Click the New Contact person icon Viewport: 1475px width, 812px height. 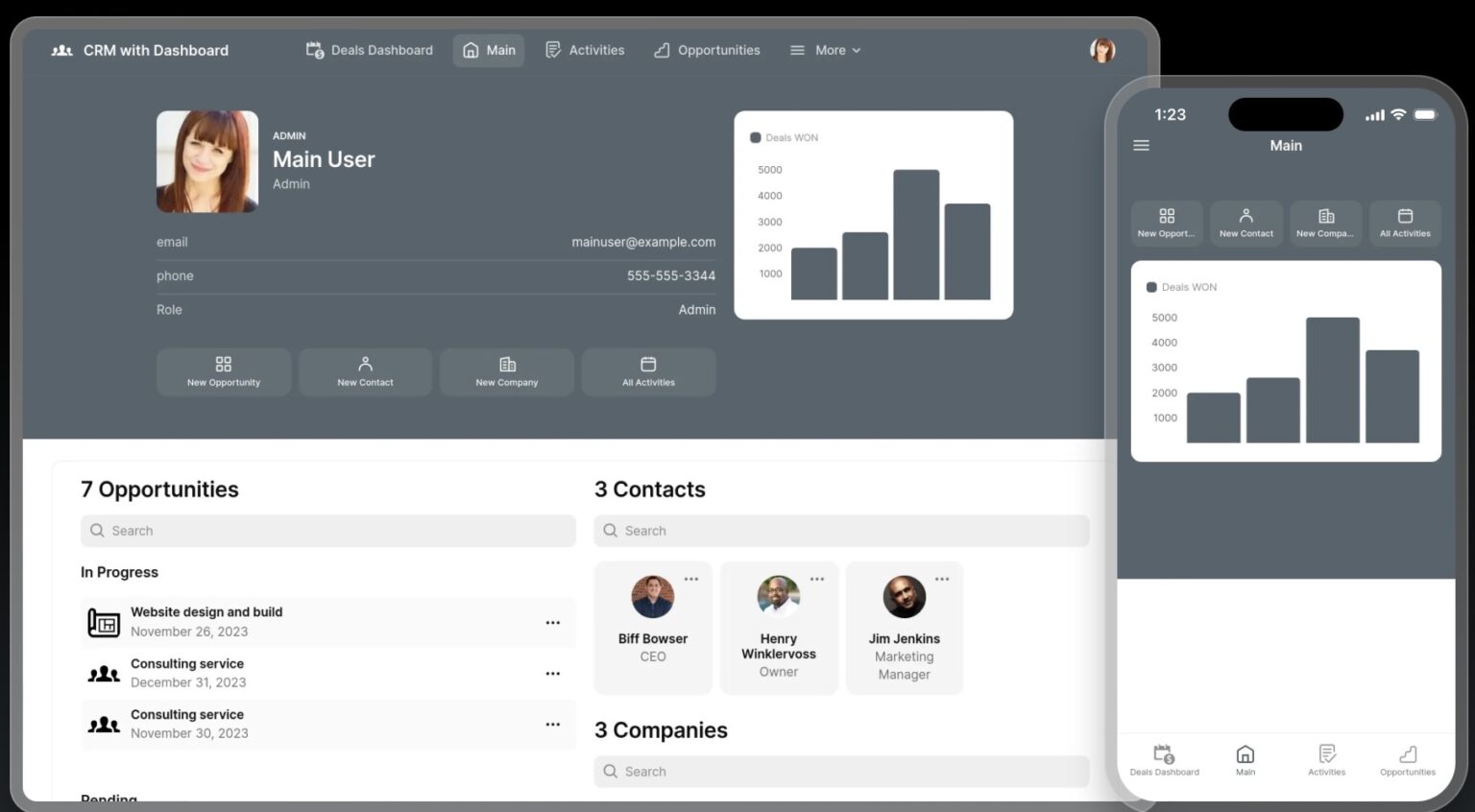click(x=365, y=365)
